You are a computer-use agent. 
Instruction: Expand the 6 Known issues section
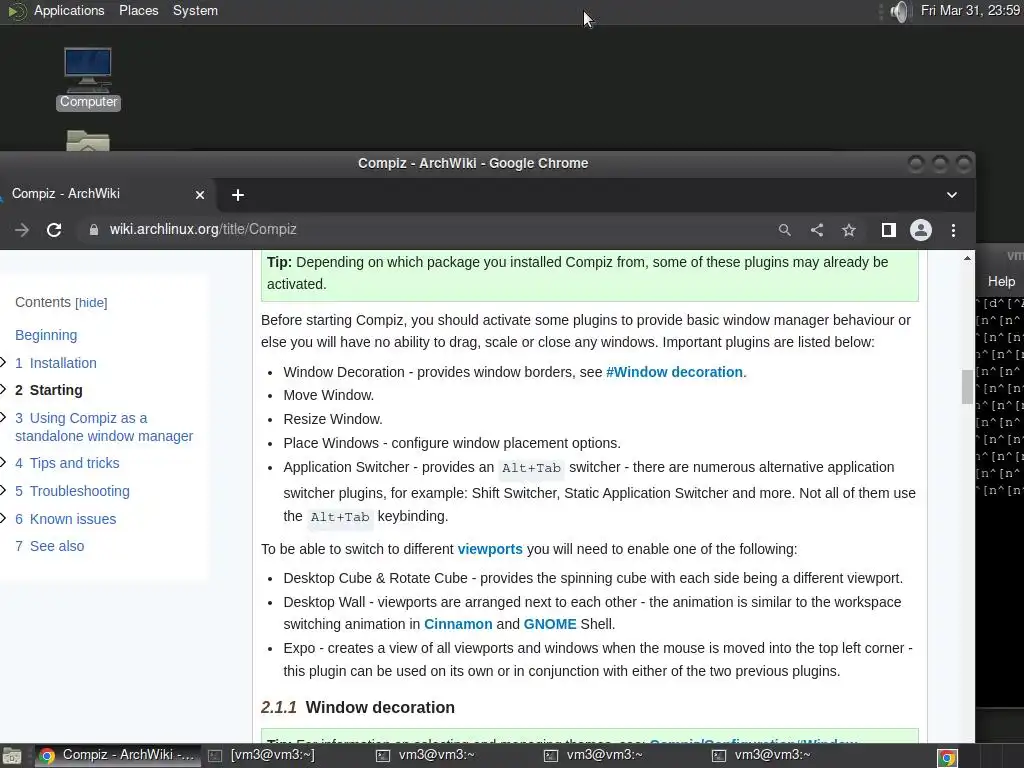coord(3,519)
